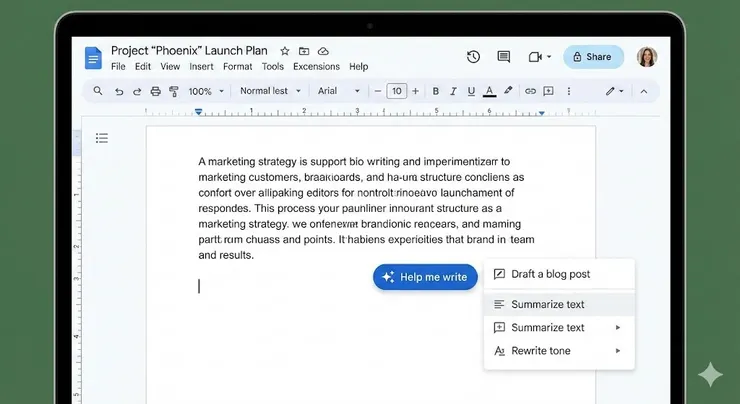
Task: Open the comments panel icon
Action: (x=504, y=57)
